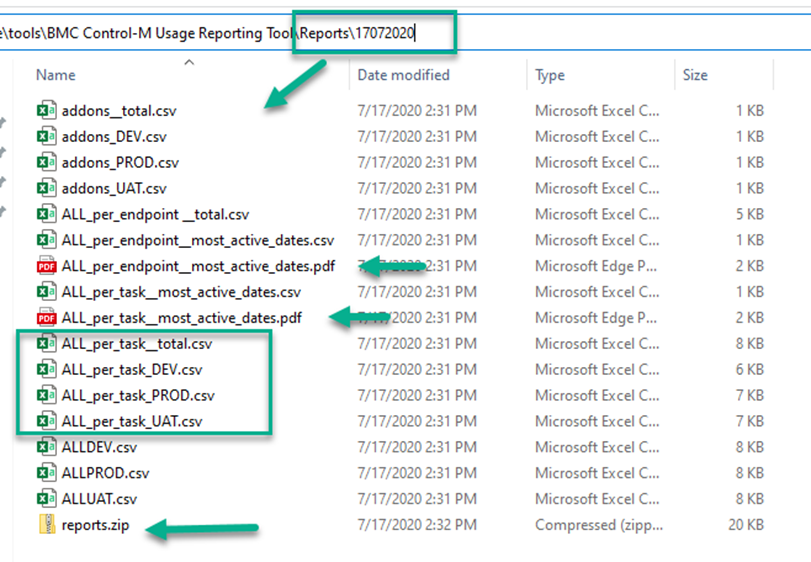
Task: Click the Excel icon of ALL_per_task__most_active_dates.csv
Action: pos(47,292)
